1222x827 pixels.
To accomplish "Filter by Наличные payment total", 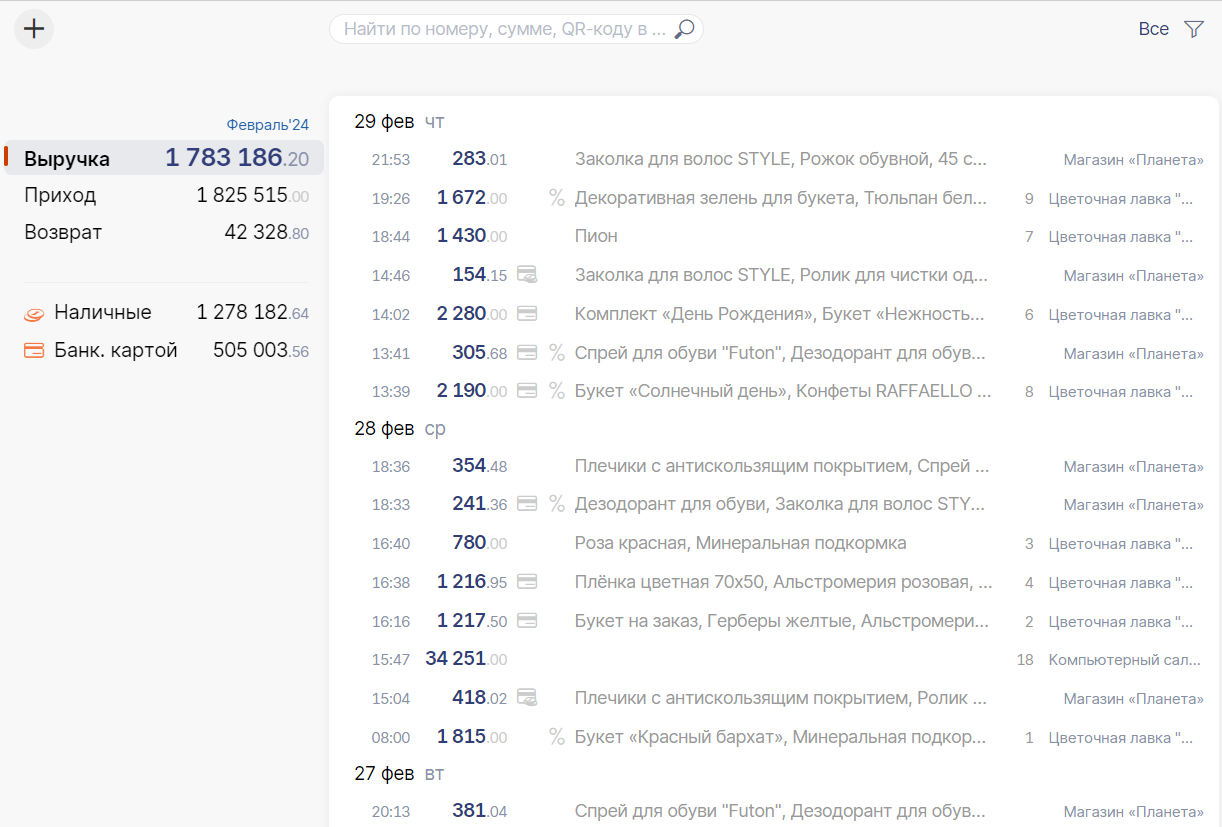I will 165,313.
